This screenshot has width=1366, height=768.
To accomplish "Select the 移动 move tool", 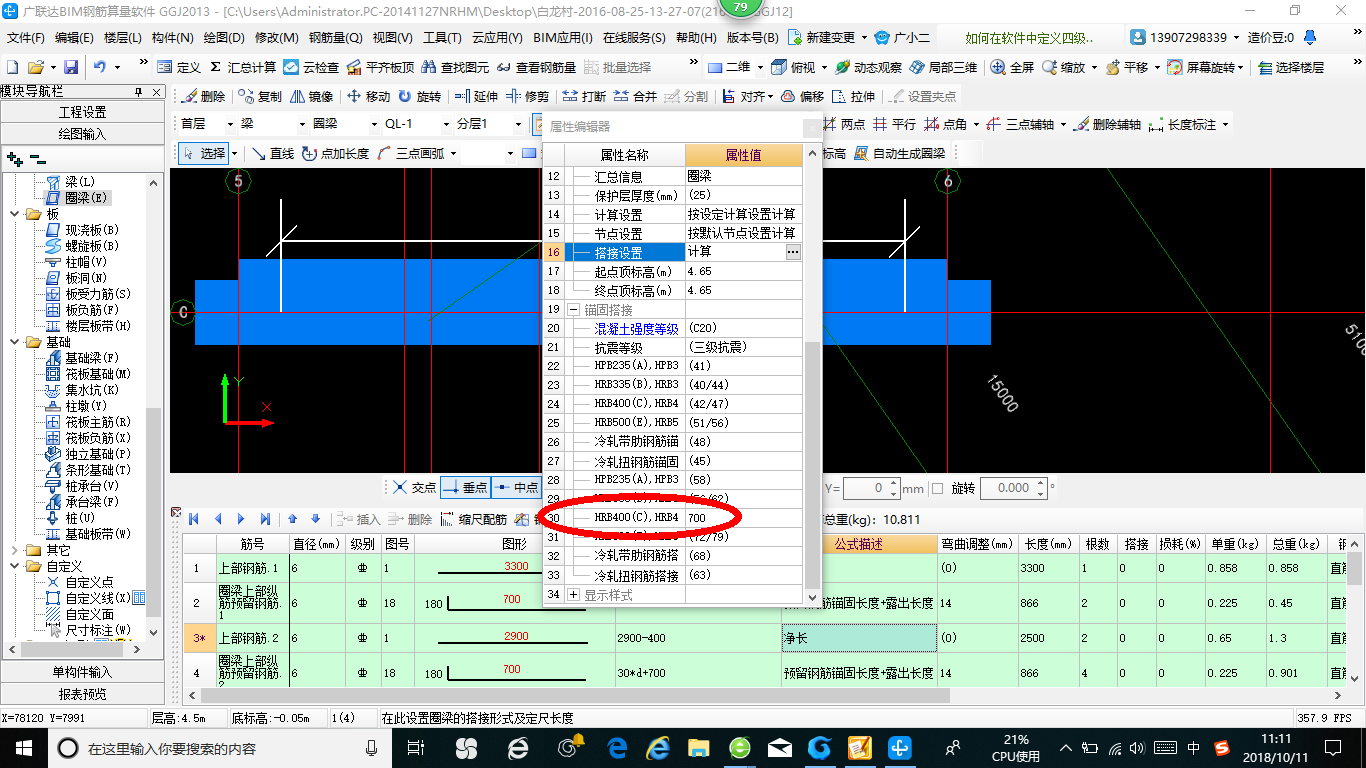I will (369, 97).
